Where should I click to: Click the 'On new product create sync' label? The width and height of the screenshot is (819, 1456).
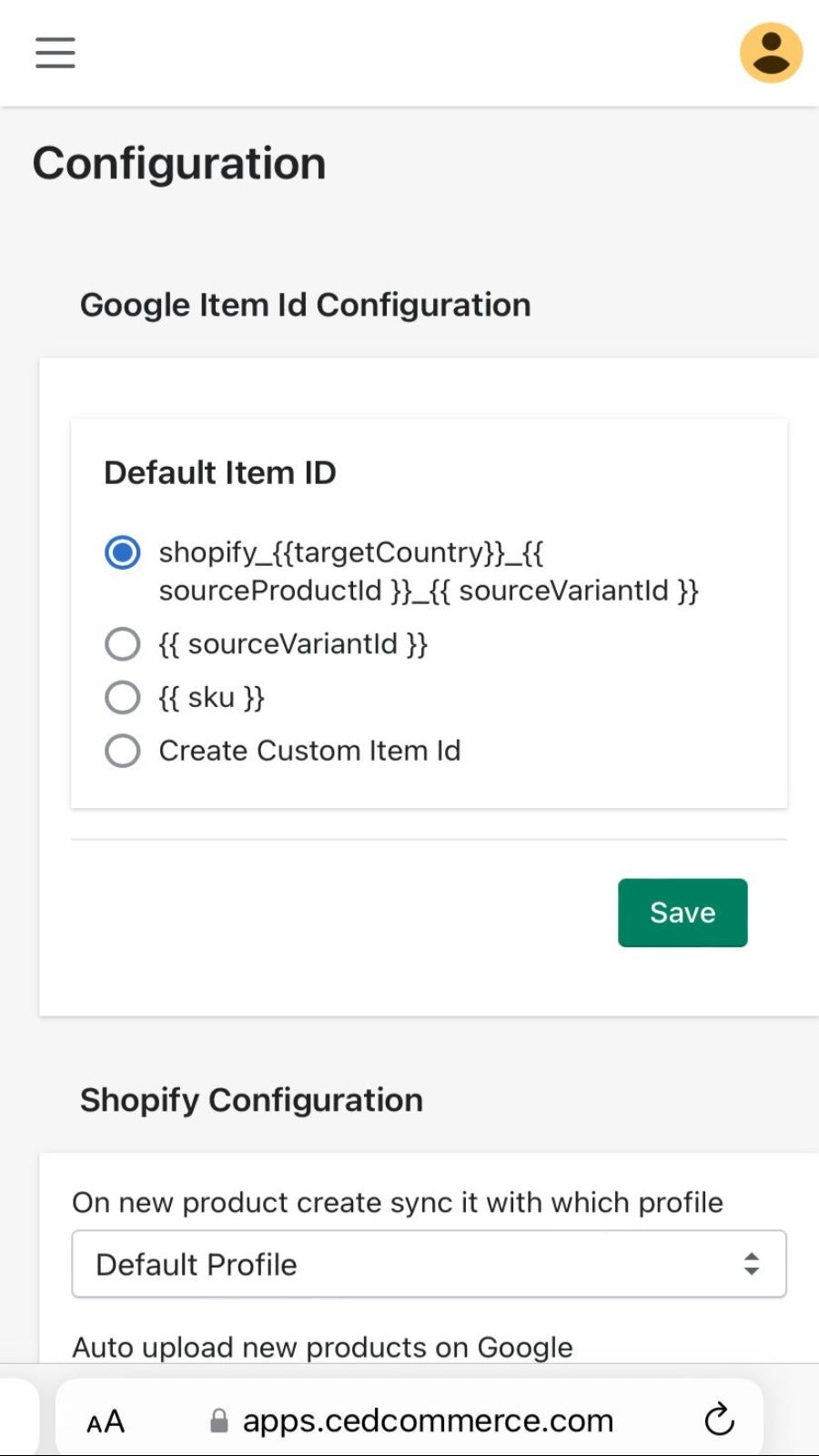point(398,1202)
